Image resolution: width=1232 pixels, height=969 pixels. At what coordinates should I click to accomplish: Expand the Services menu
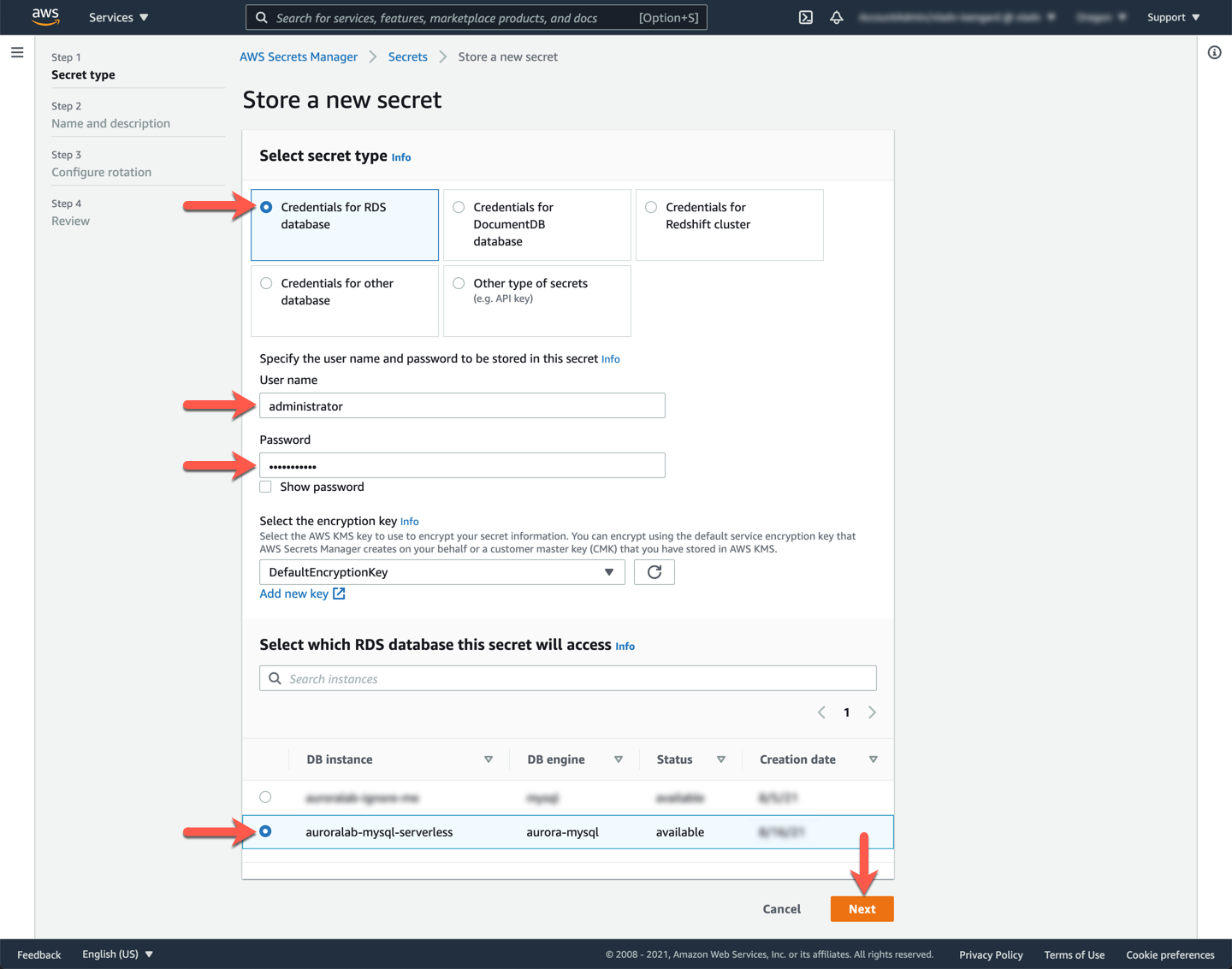point(118,17)
